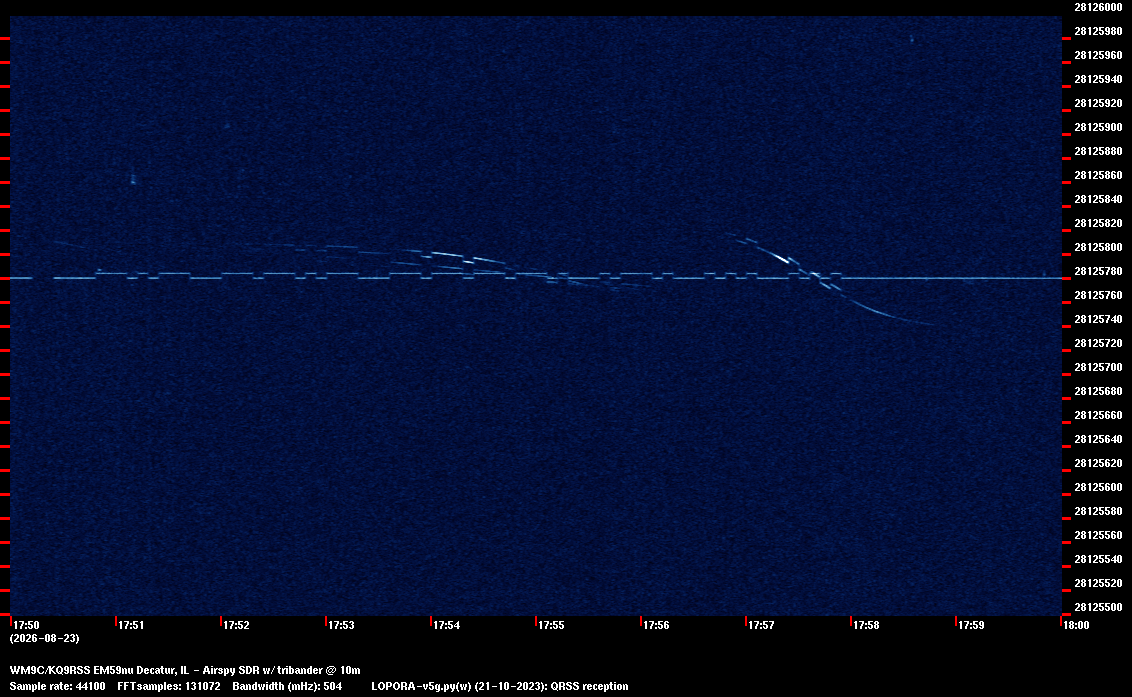The height and width of the screenshot is (697, 1132).
Task: Click the 17:52 time marker
Action: [x=236, y=625]
